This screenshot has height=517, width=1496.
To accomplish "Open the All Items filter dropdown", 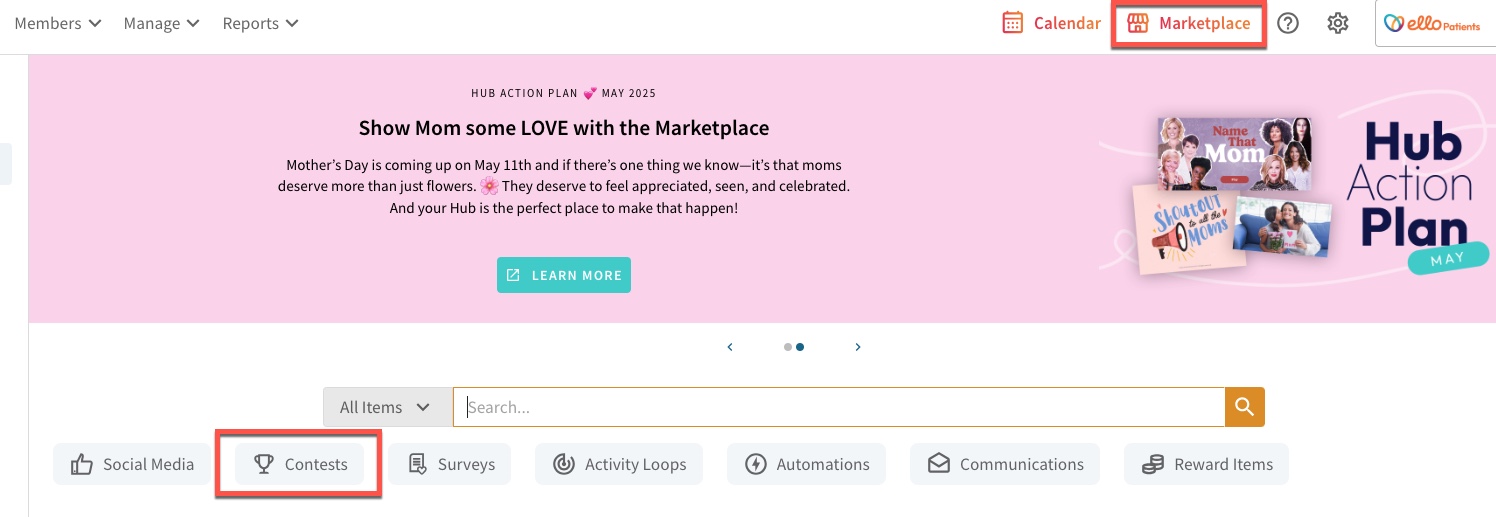I will point(387,407).
